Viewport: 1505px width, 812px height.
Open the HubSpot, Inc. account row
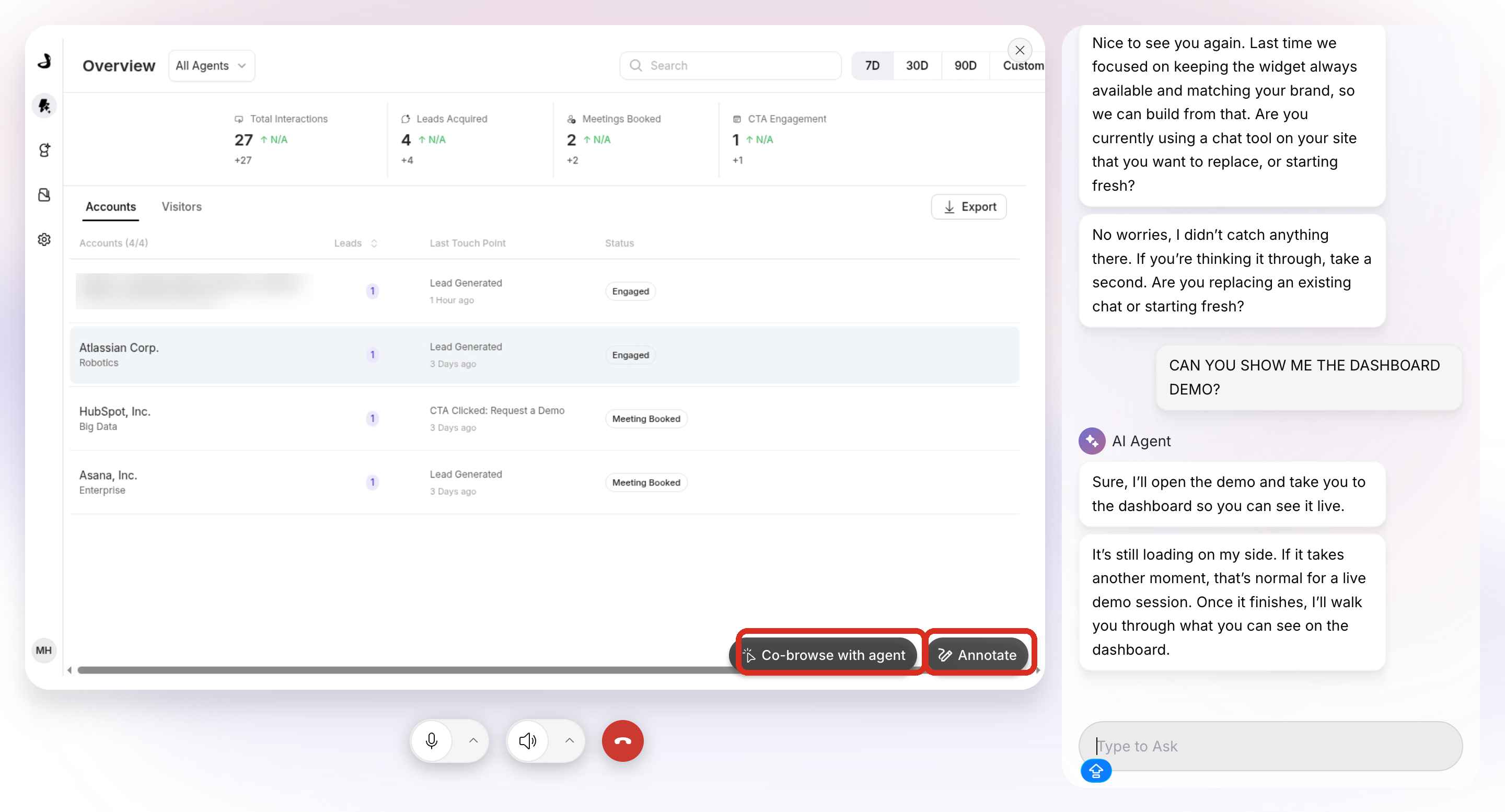click(545, 419)
